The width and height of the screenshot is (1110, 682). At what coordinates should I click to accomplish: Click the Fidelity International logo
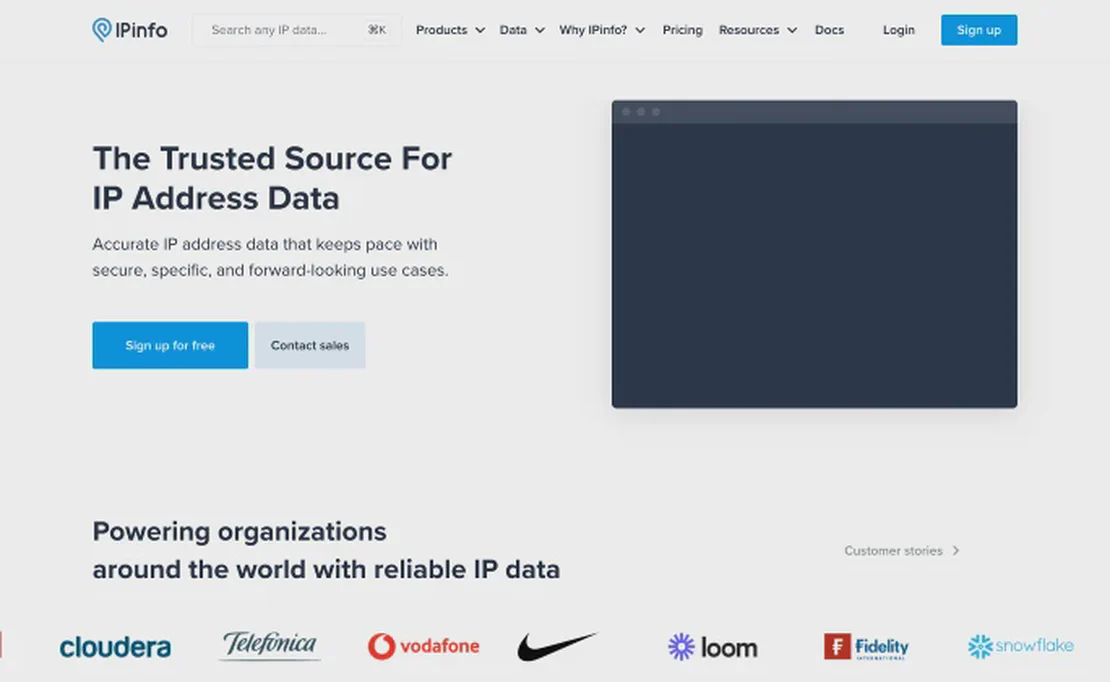[866, 647]
